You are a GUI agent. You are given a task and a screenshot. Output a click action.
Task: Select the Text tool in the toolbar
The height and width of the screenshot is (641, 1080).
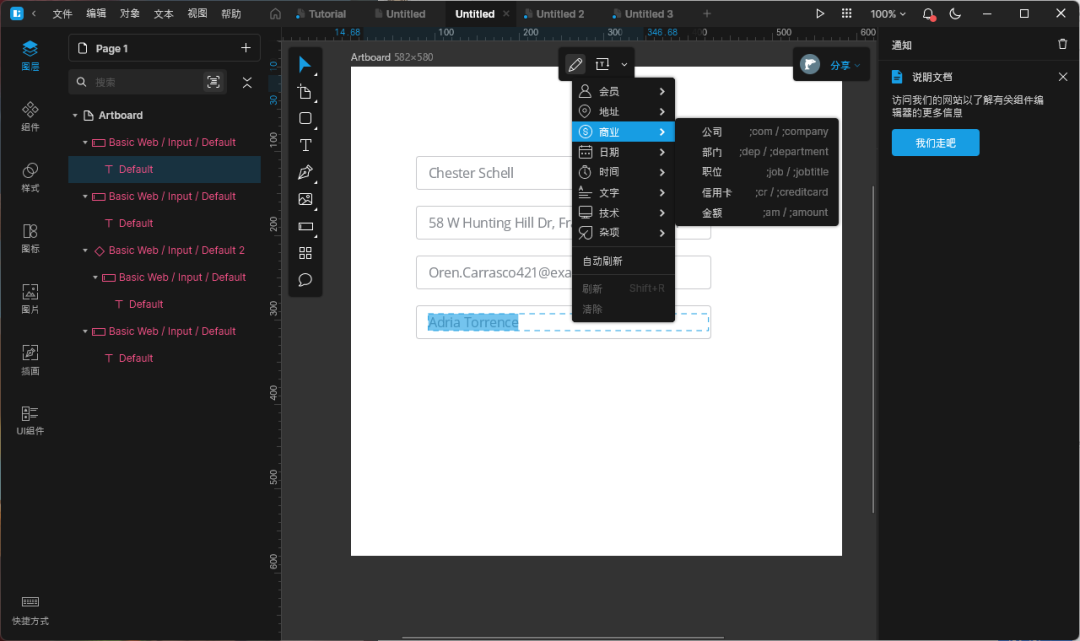[x=306, y=146]
